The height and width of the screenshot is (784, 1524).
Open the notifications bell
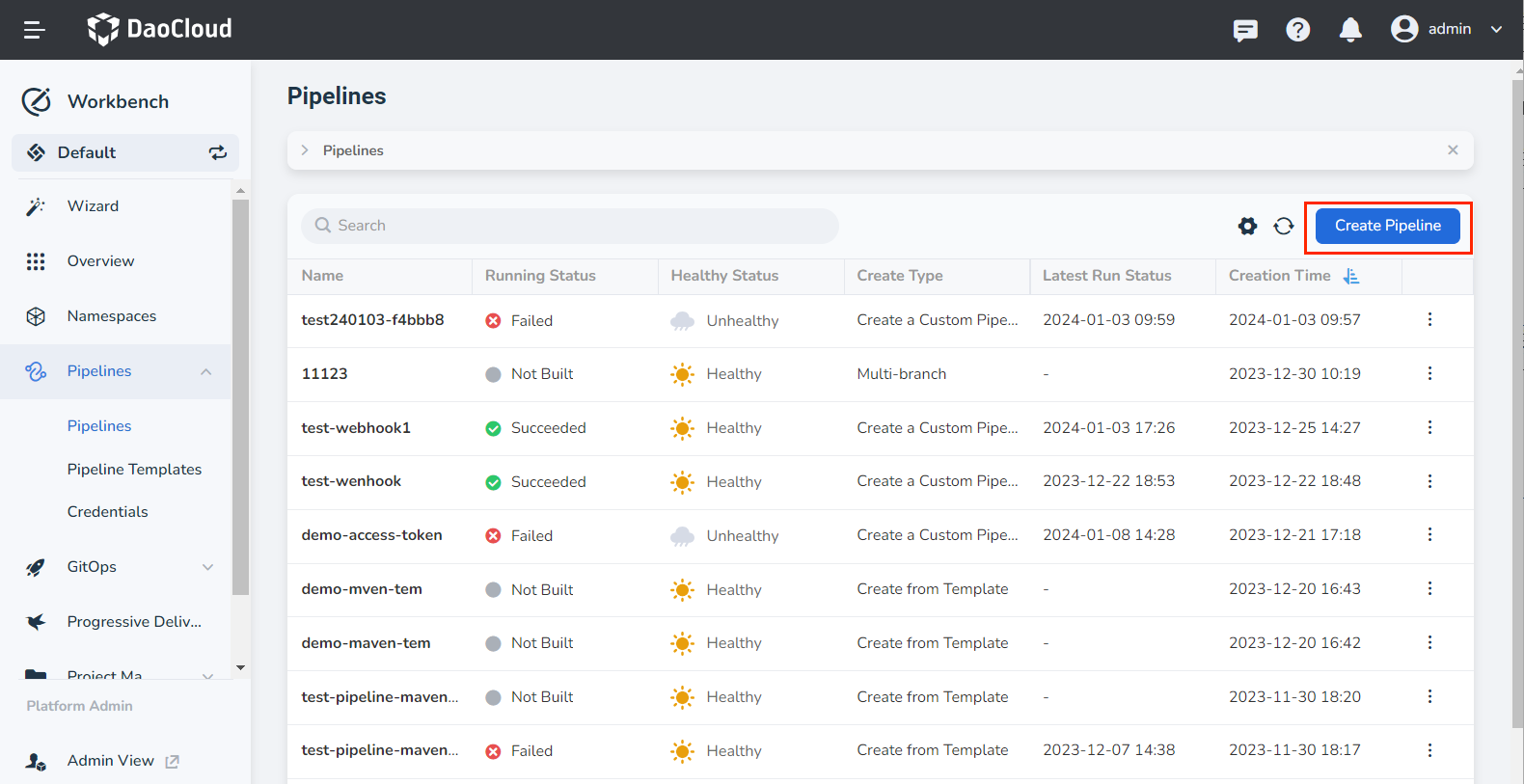[1350, 30]
